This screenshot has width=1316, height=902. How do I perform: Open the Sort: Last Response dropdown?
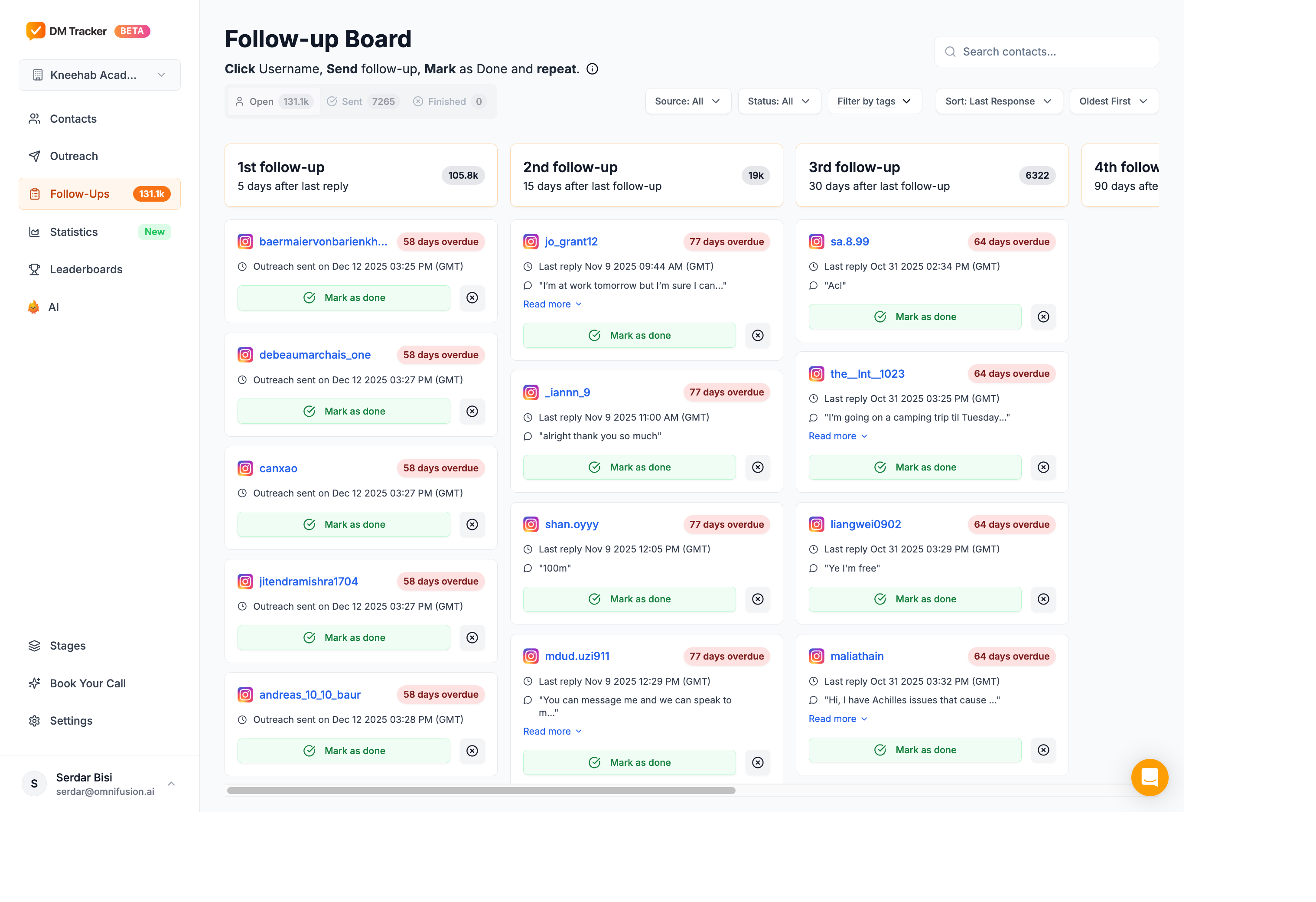pyautogui.click(x=999, y=101)
